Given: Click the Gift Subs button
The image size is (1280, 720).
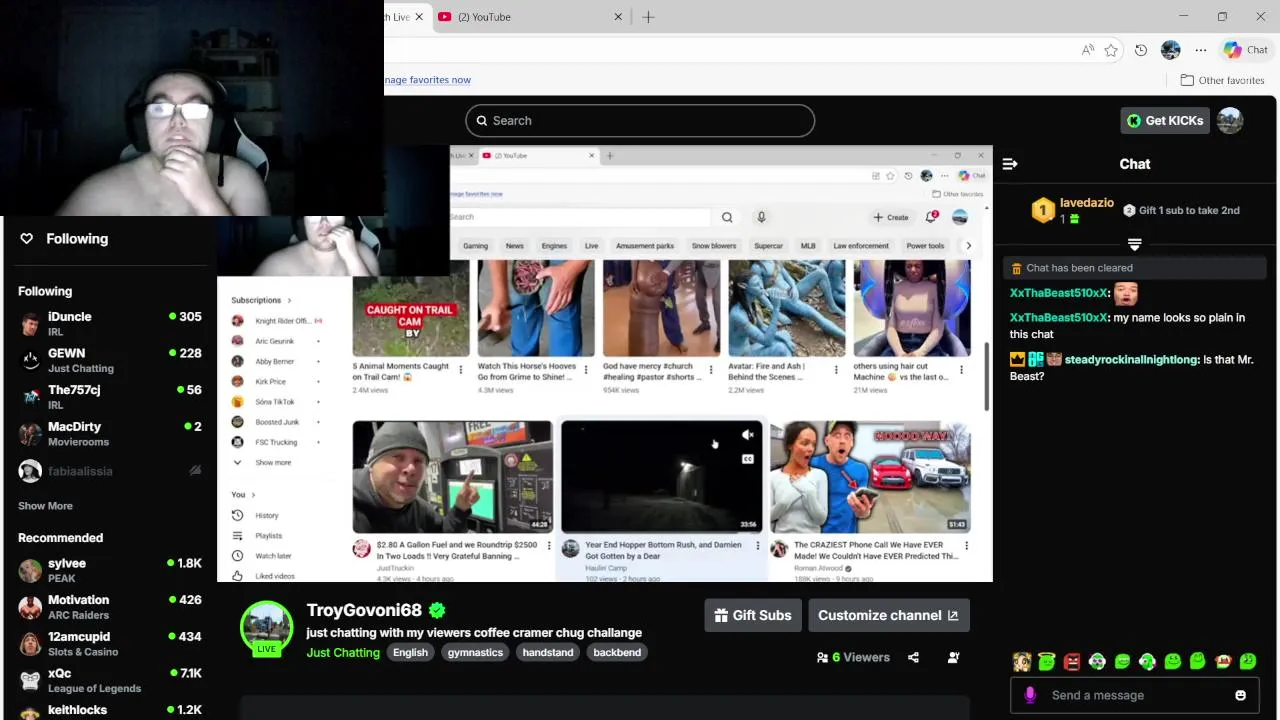Looking at the screenshot, I should coord(753,616).
